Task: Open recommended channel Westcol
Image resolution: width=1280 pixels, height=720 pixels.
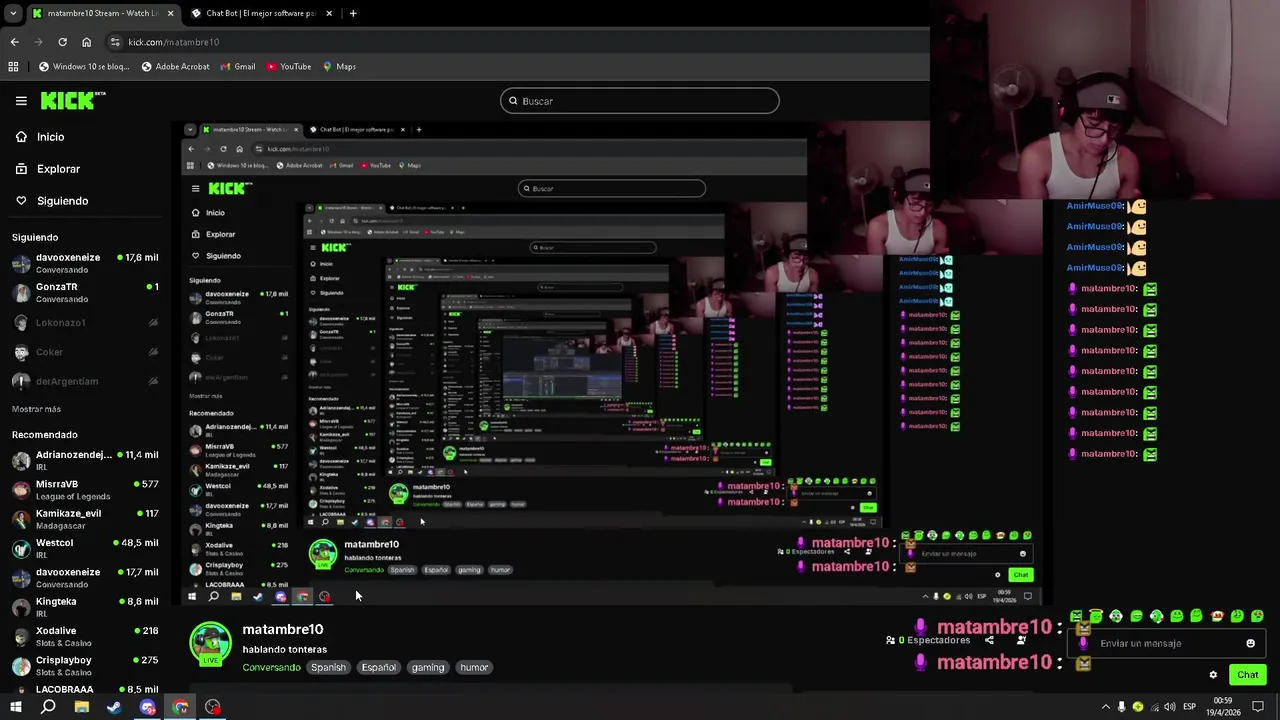Action: click(x=85, y=548)
